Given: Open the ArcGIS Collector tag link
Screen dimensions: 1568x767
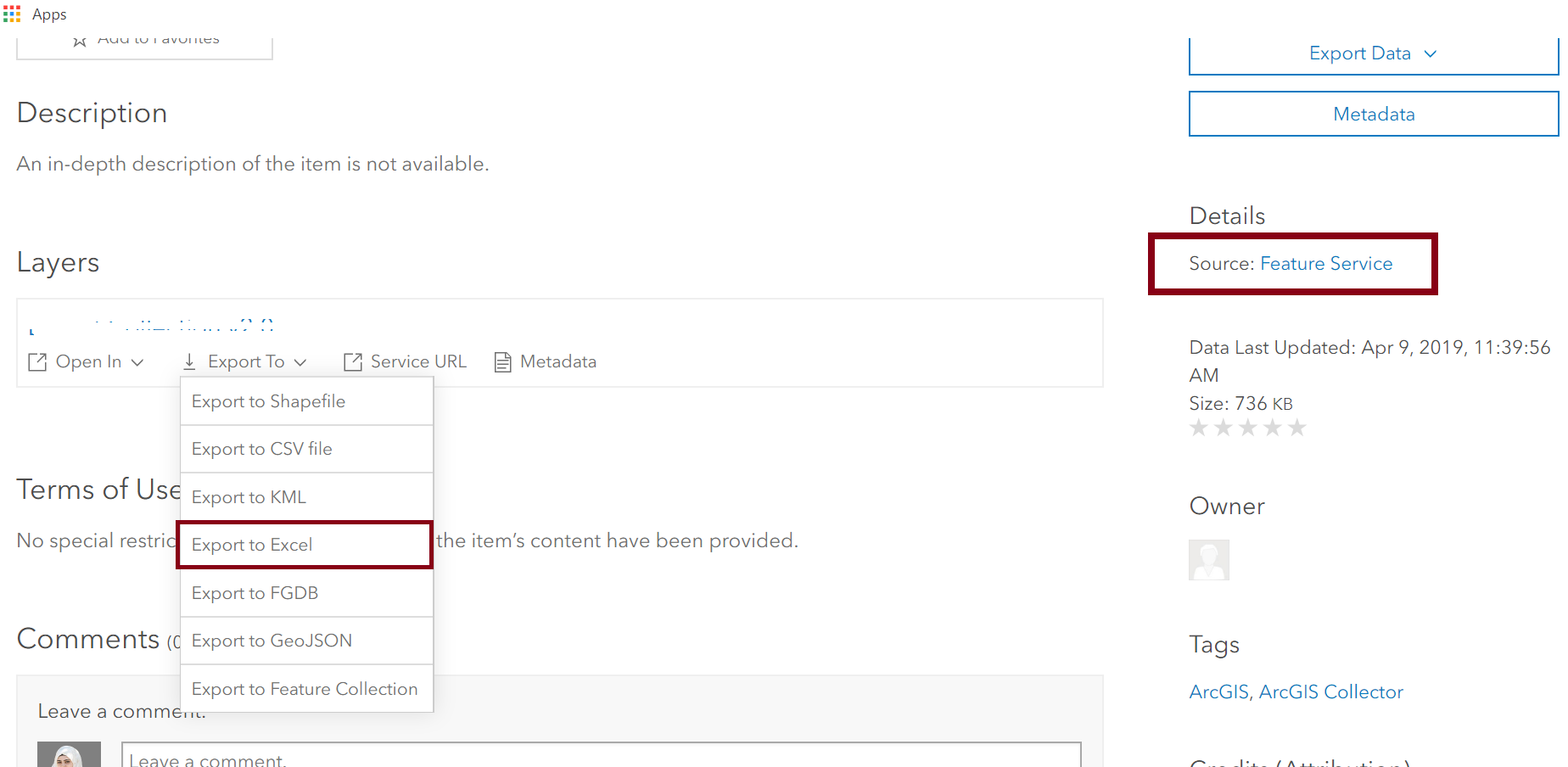Looking at the screenshot, I should (x=1330, y=692).
